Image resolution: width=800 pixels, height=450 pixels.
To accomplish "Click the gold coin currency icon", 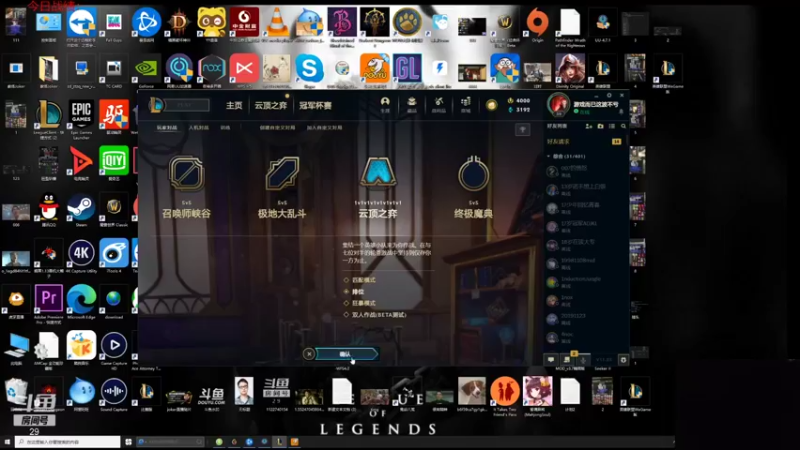I will click(491, 105).
